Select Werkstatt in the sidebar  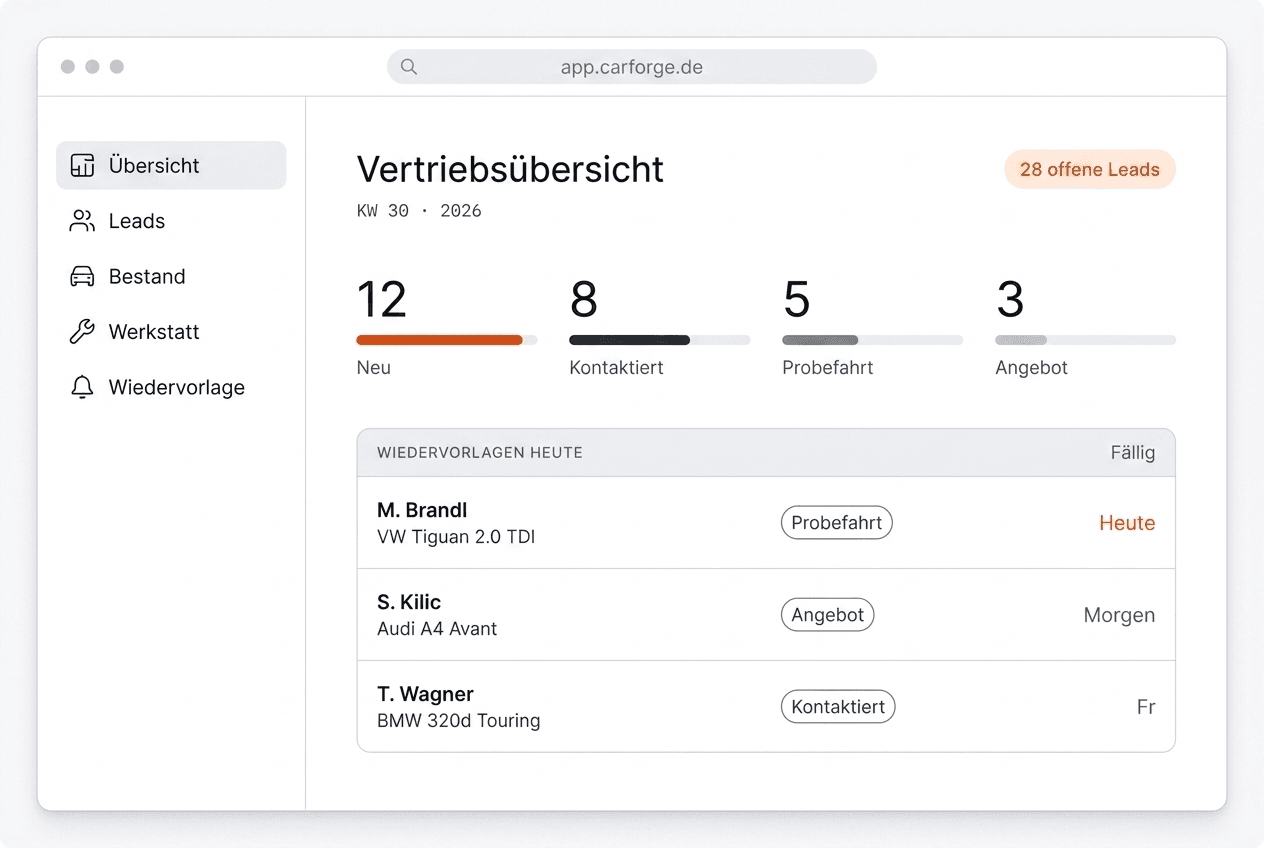point(154,332)
